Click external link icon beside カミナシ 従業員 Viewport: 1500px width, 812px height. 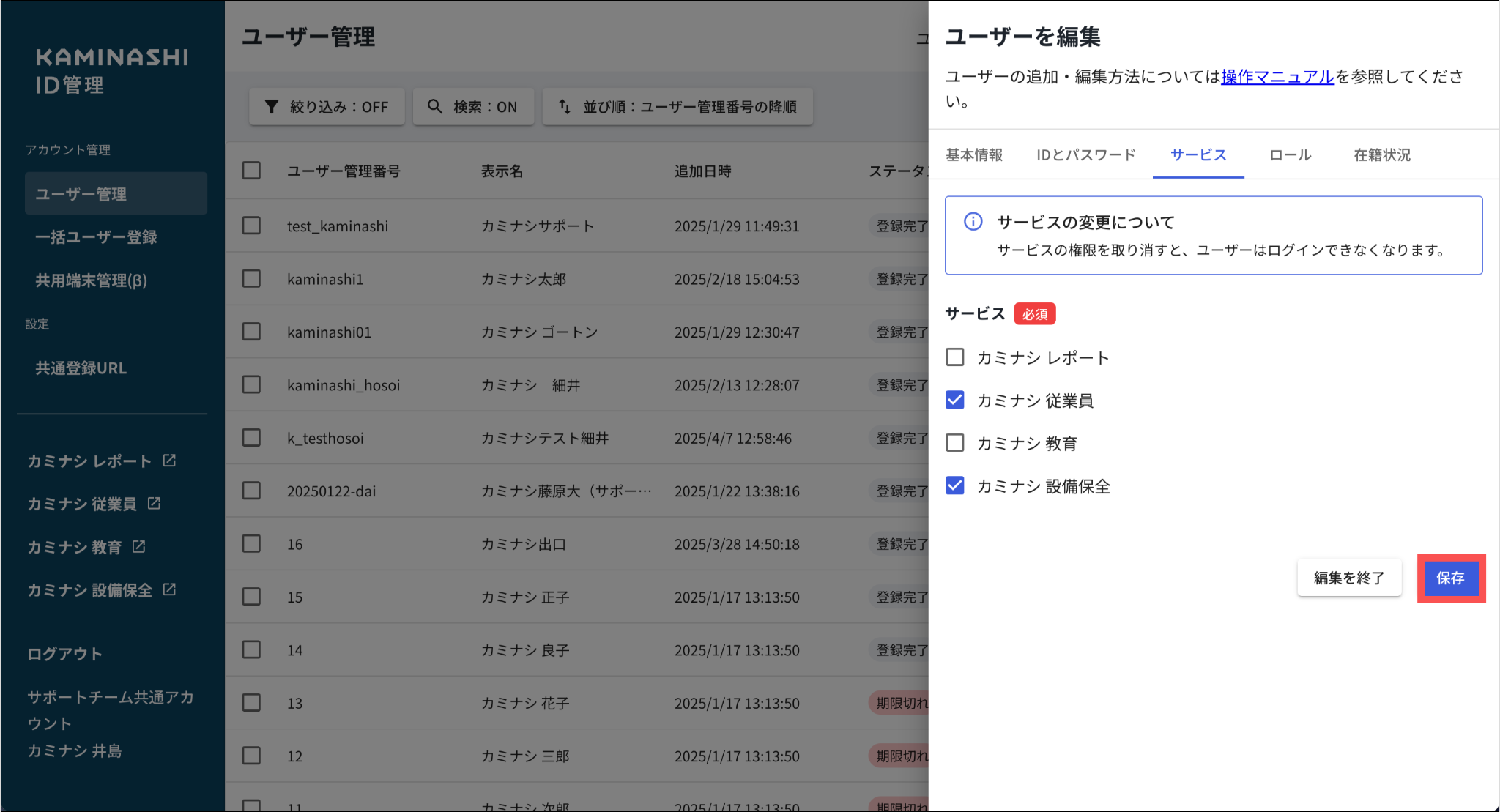(x=154, y=504)
